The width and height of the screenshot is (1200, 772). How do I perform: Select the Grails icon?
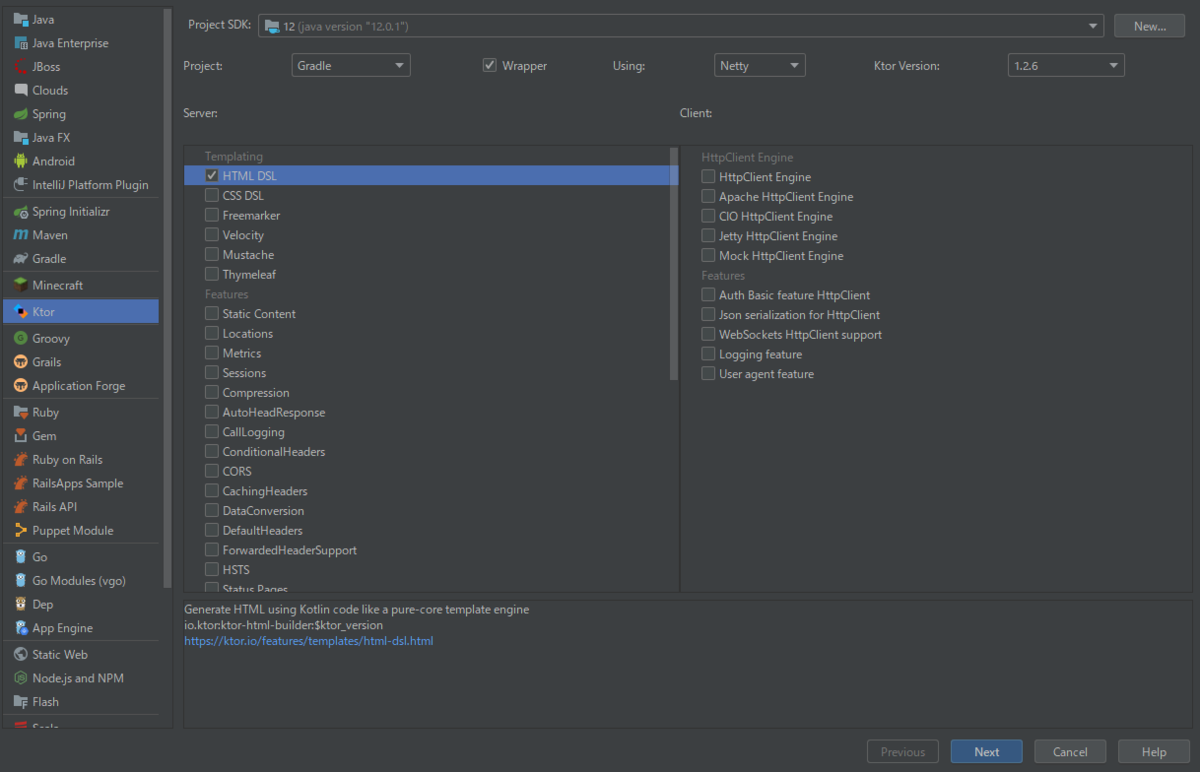click(x=21, y=362)
